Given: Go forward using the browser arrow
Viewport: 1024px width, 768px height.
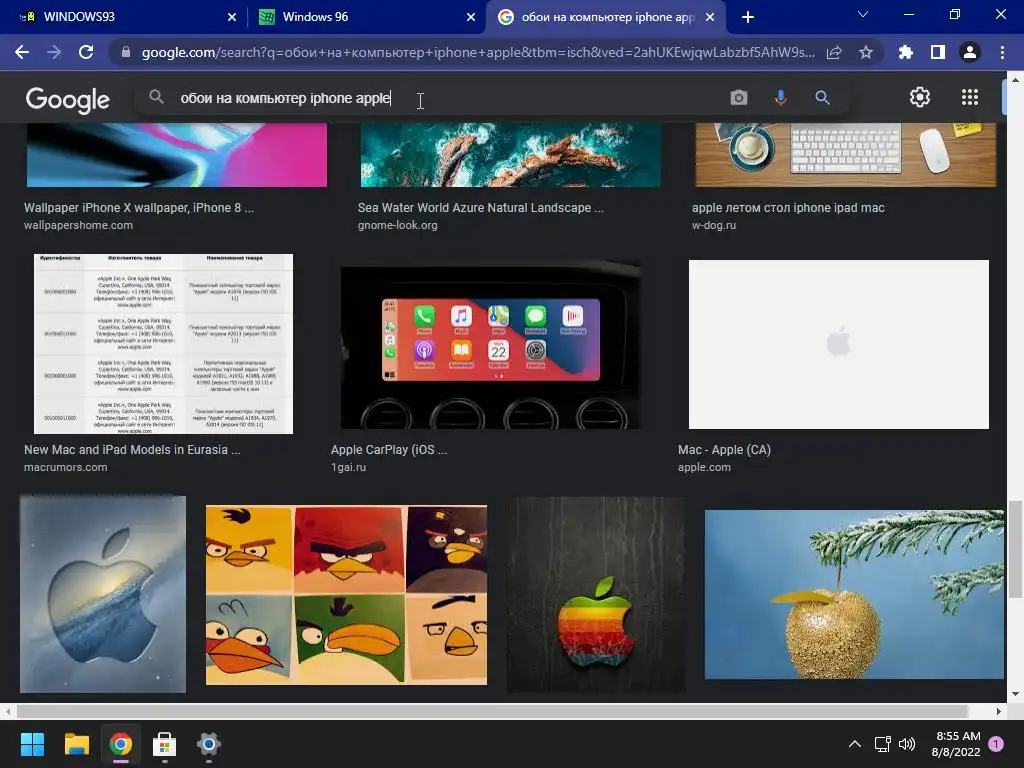Looking at the screenshot, I should click(54, 52).
